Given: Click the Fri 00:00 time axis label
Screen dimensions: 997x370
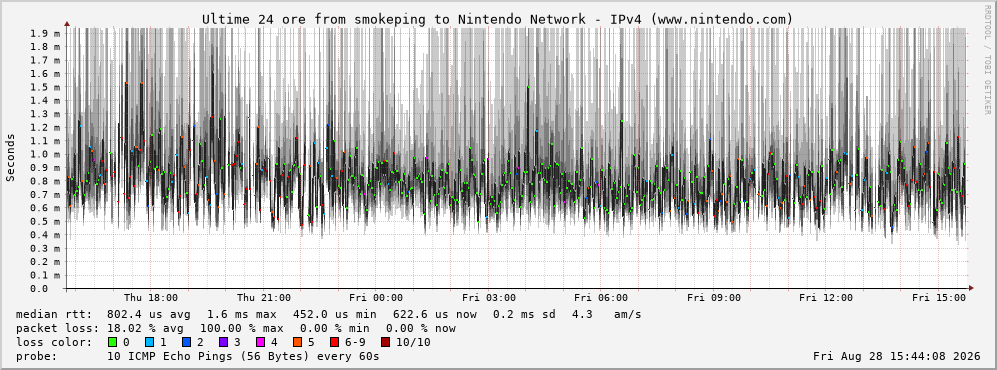Looking at the screenshot, I should tap(376, 298).
